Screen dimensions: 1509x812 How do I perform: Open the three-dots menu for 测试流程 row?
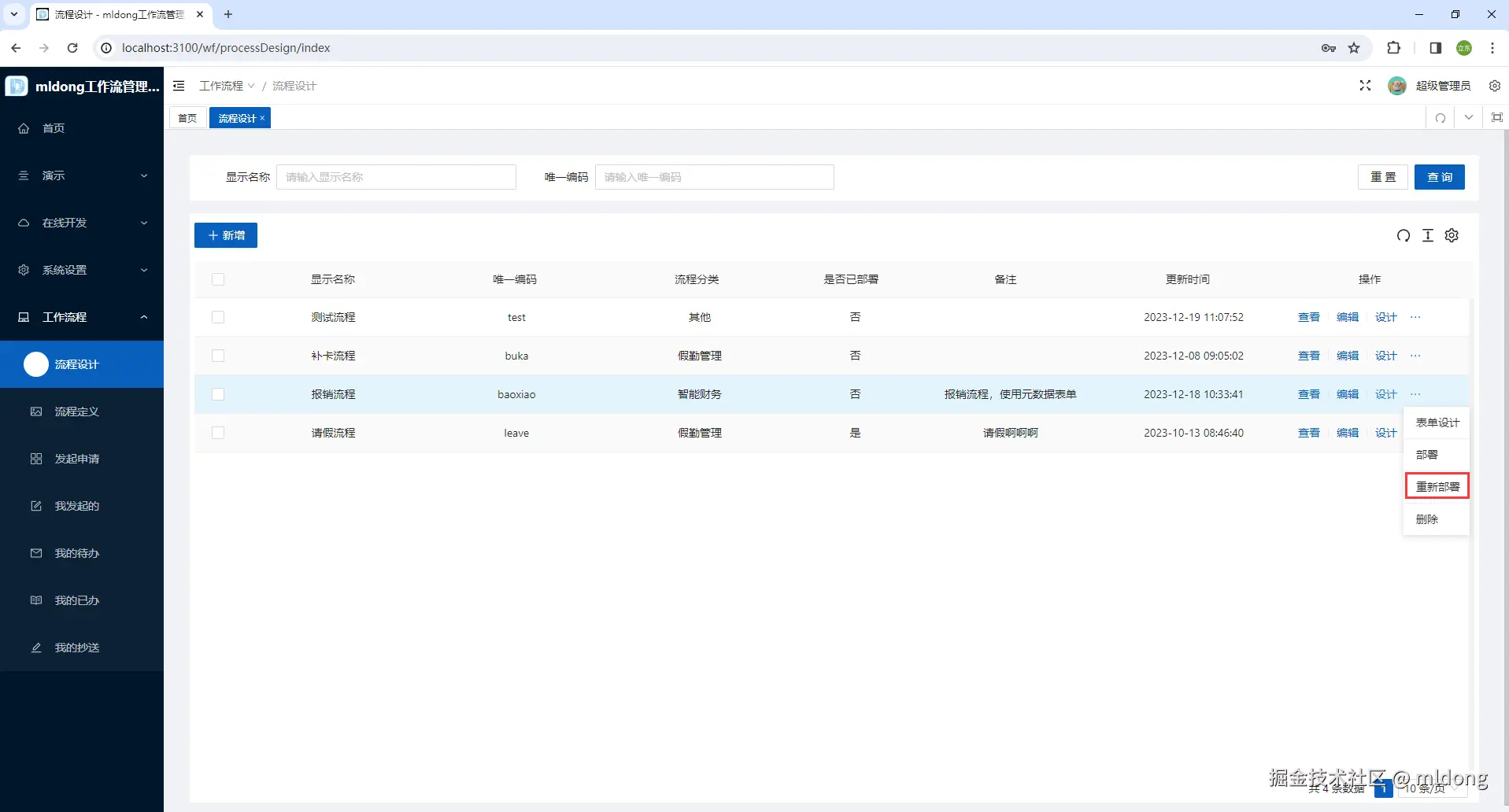tap(1415, 317)
